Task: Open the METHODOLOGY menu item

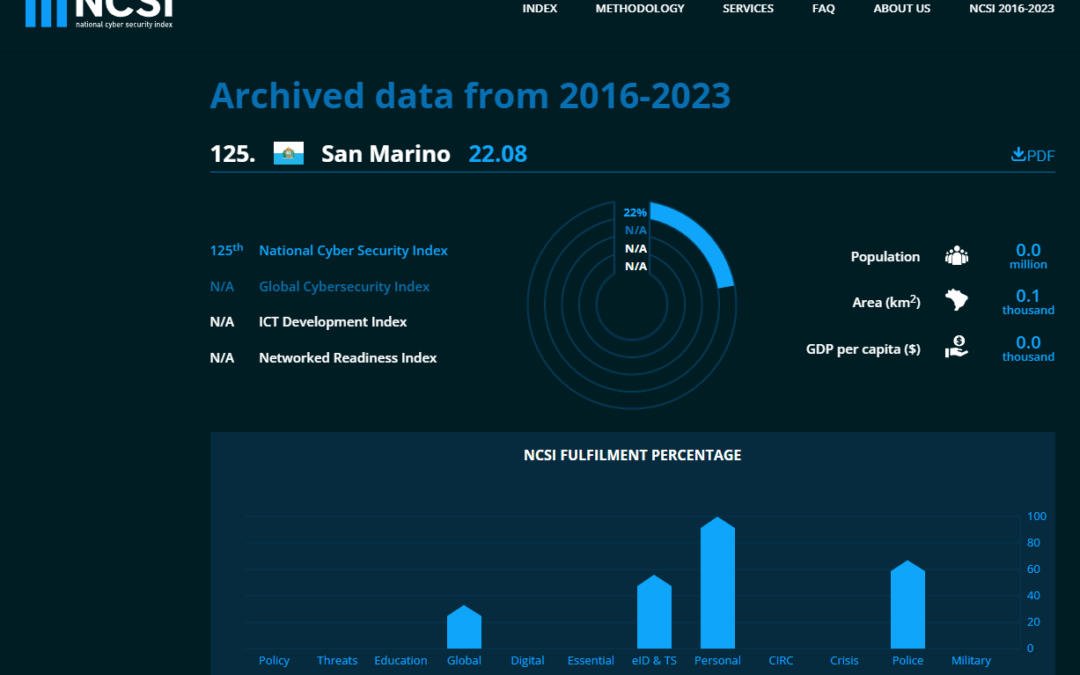Action: tap(640, 8)
